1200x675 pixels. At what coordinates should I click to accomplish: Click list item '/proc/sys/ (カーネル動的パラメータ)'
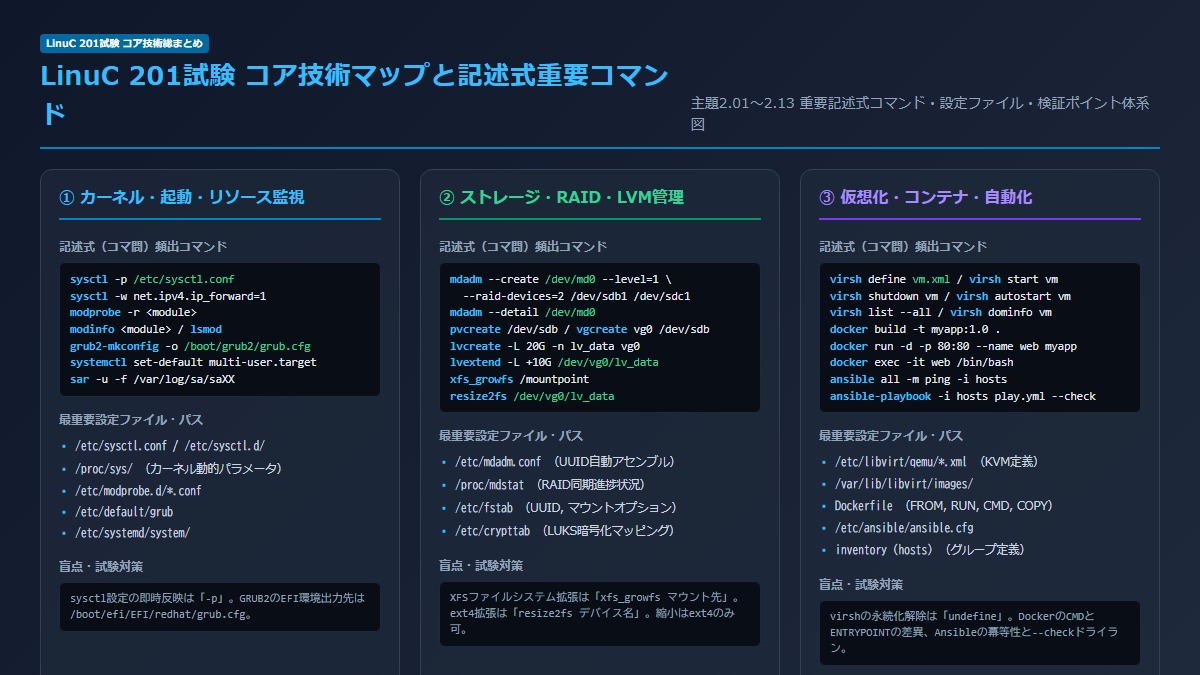[178, 468]
